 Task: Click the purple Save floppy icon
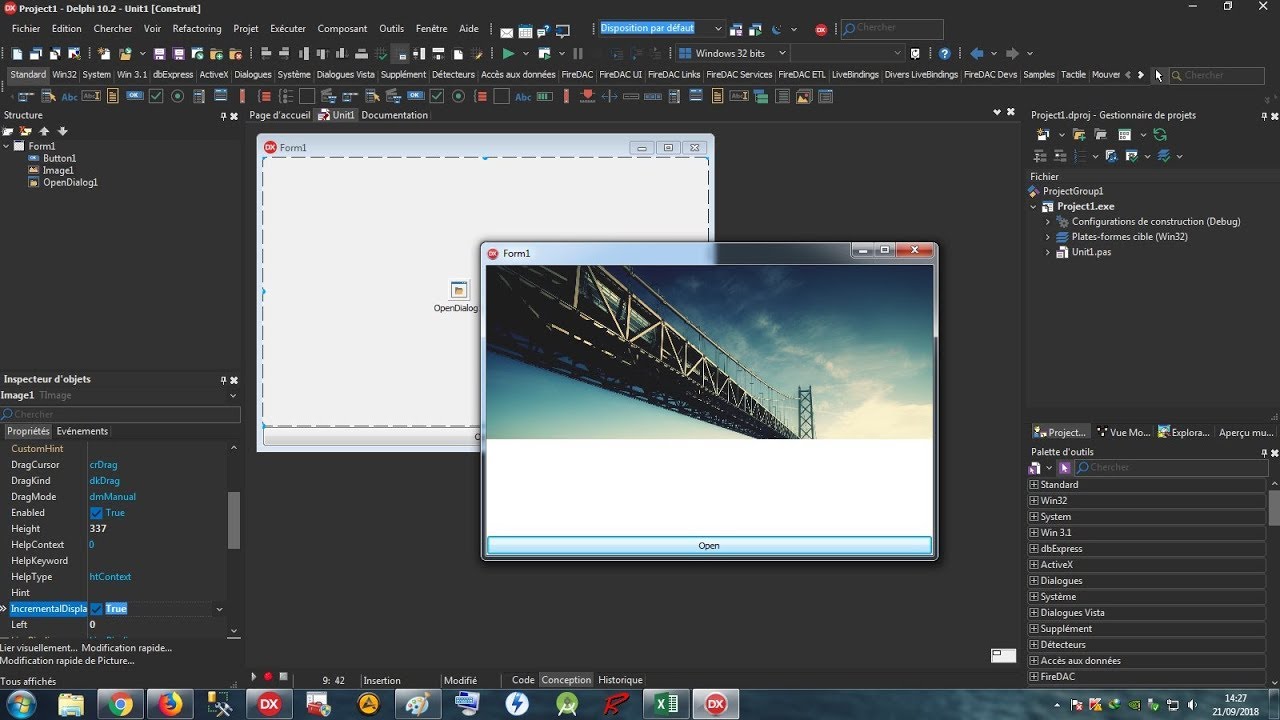pos(160,53)
